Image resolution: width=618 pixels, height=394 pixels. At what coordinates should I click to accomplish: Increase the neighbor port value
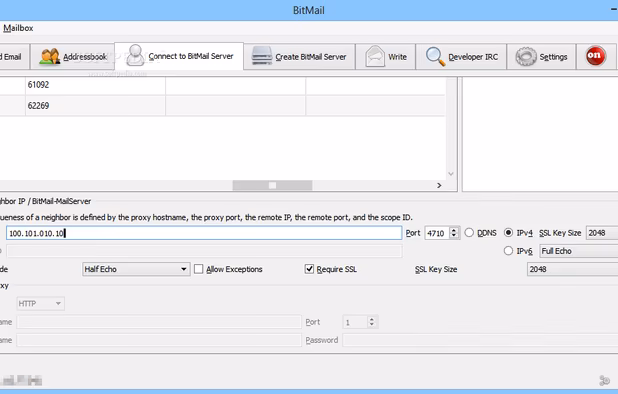point(454,230)
